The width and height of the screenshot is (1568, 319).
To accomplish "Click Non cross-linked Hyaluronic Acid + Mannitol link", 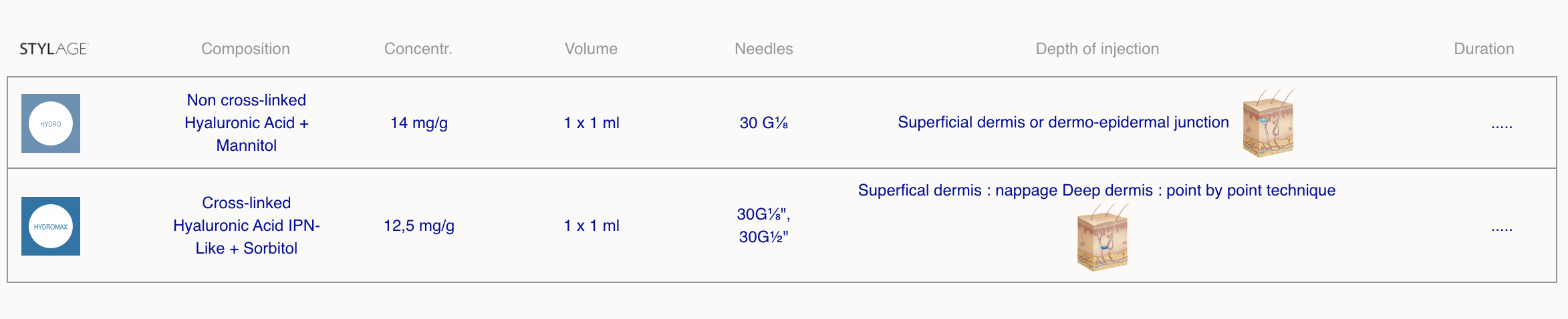I will 247,123.
